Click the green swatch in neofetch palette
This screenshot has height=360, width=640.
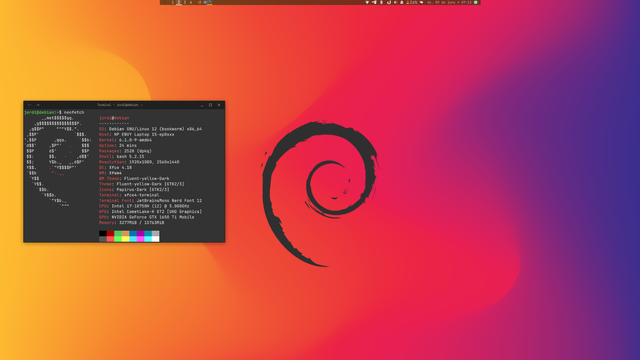pyautogui.click(x=118, y=236)
